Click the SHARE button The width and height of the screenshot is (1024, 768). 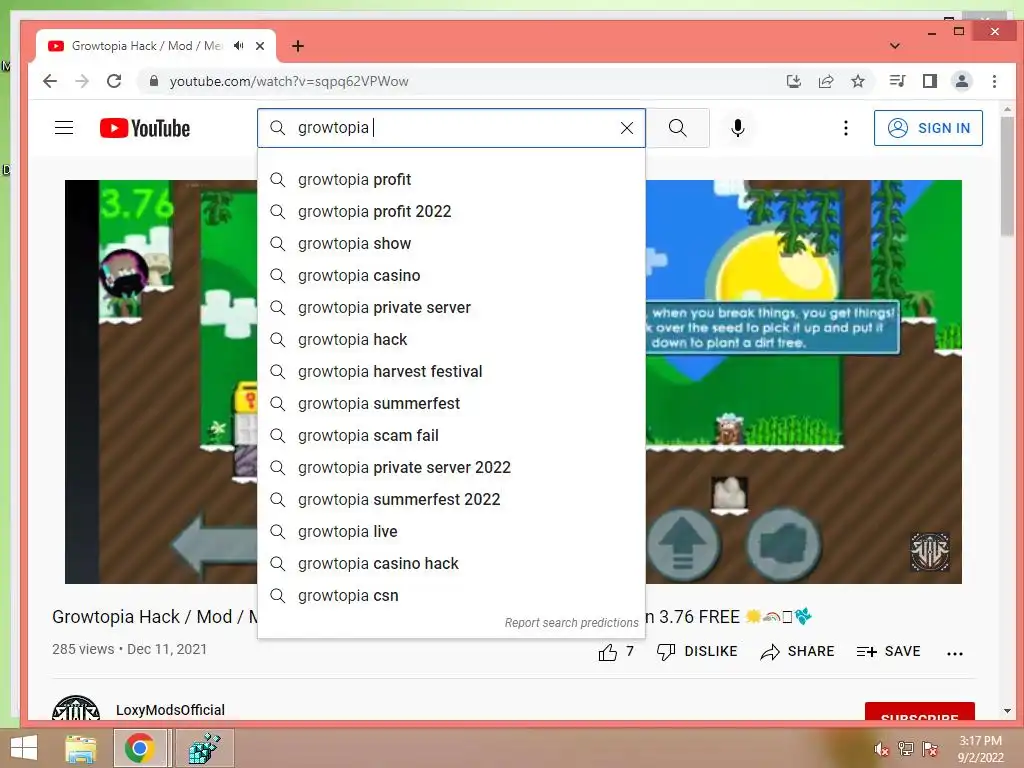pos(797,652)
